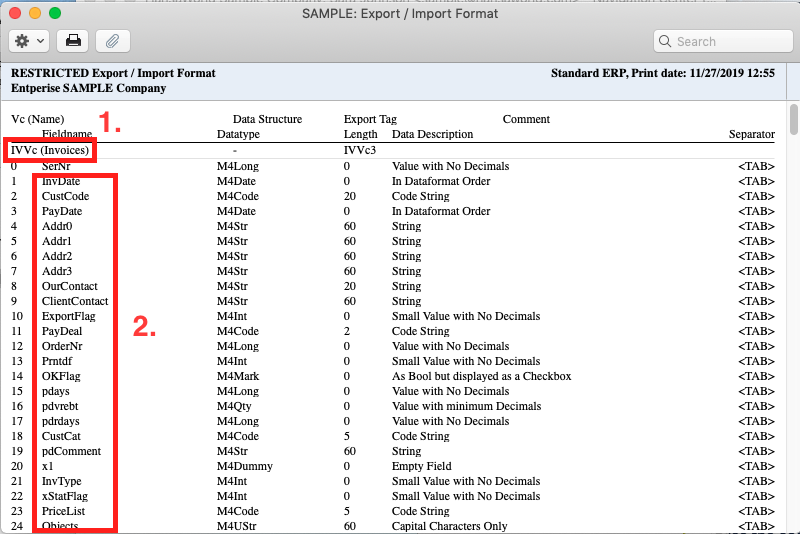Click the printer icon to print report

72,41
